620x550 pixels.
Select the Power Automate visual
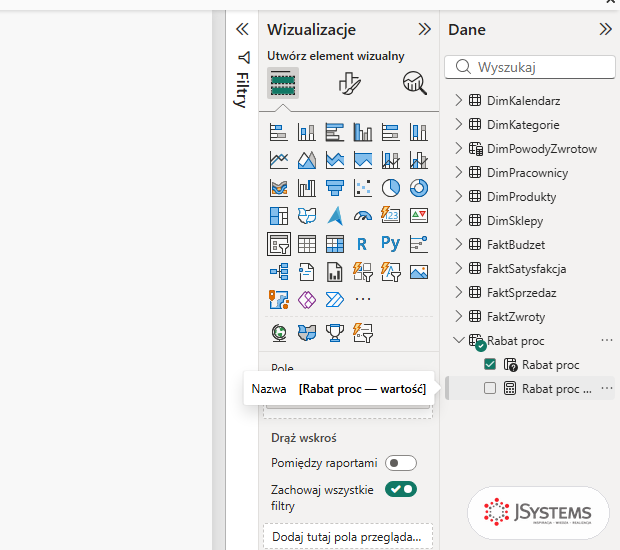335,300
